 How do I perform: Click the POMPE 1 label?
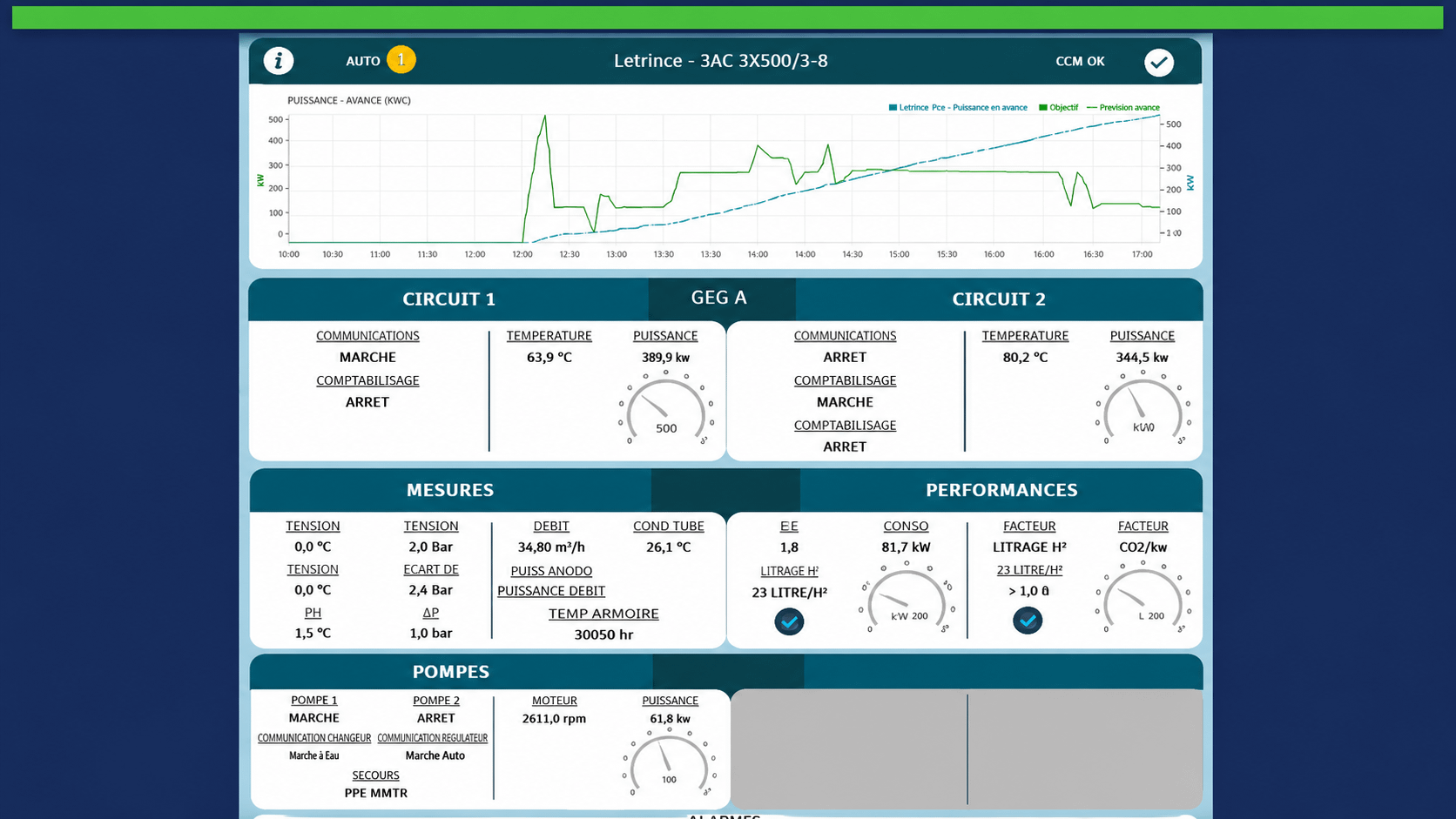[313, 701]
